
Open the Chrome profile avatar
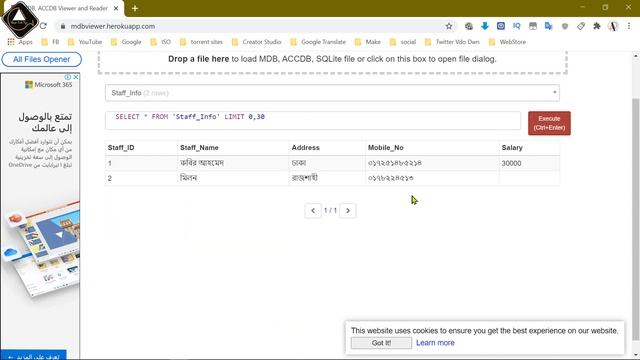[x=613, y=26]
